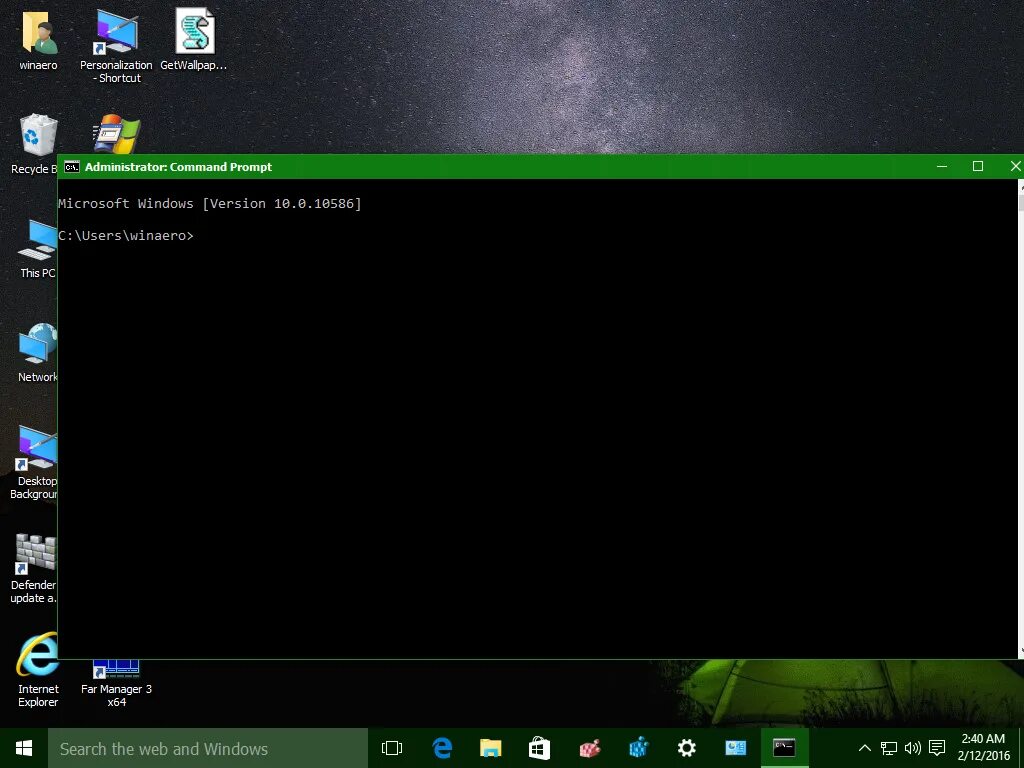Select the Far Manager 3 x64 icon
Image resolution: width=1024 pixels, height=768 pixels.
[x=116, y=669]
